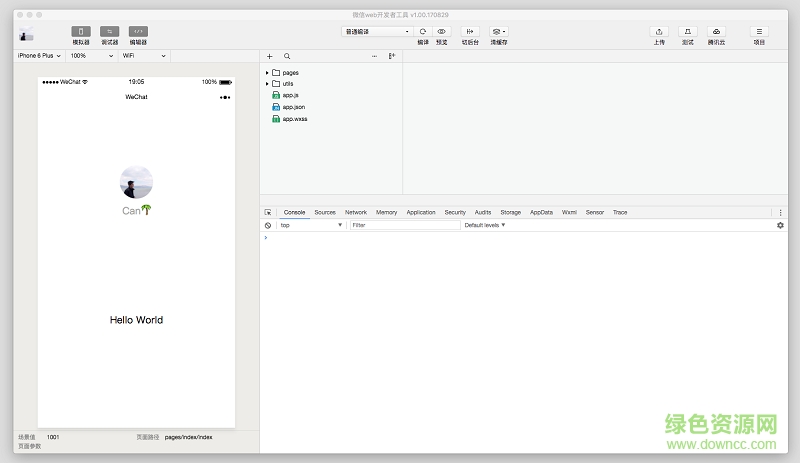Open the Default levels dropdown
800x463 pixels.
click(x=485, y=225)
